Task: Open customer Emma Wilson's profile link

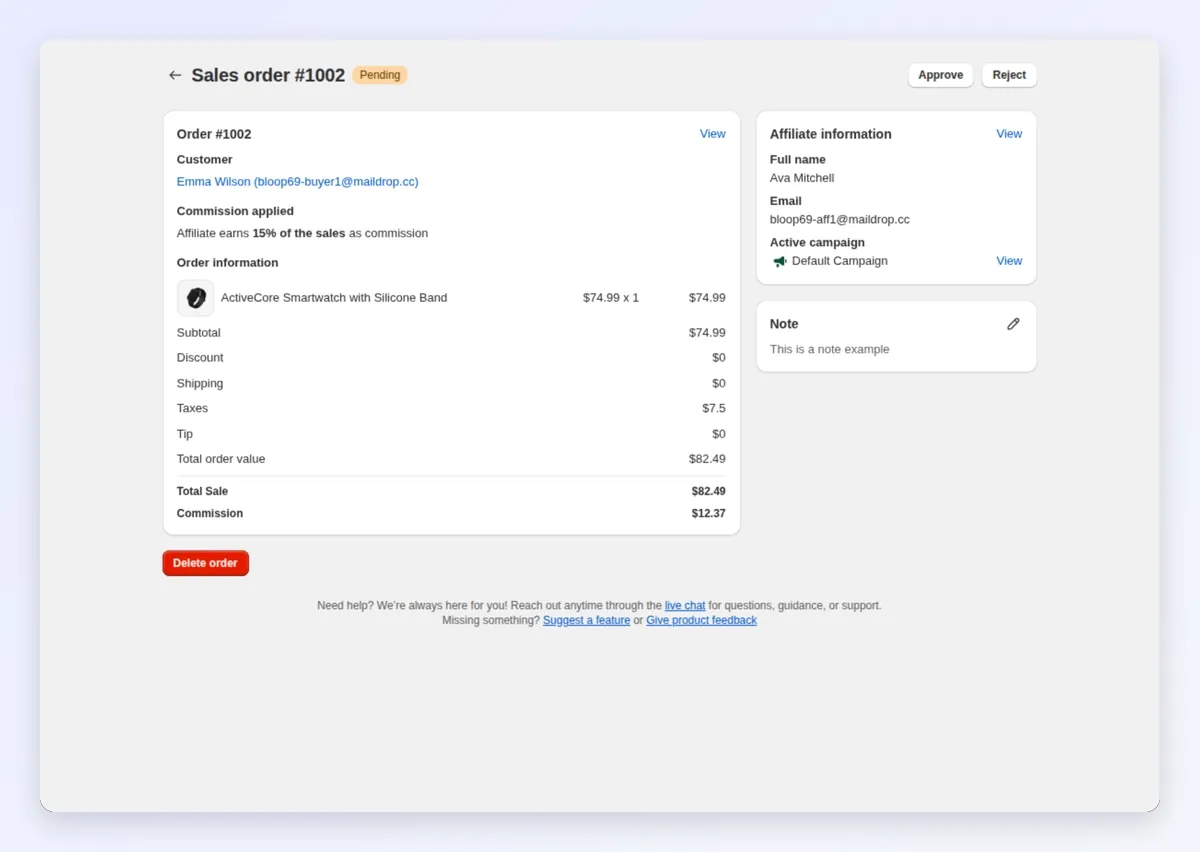Action: [298, 182]
